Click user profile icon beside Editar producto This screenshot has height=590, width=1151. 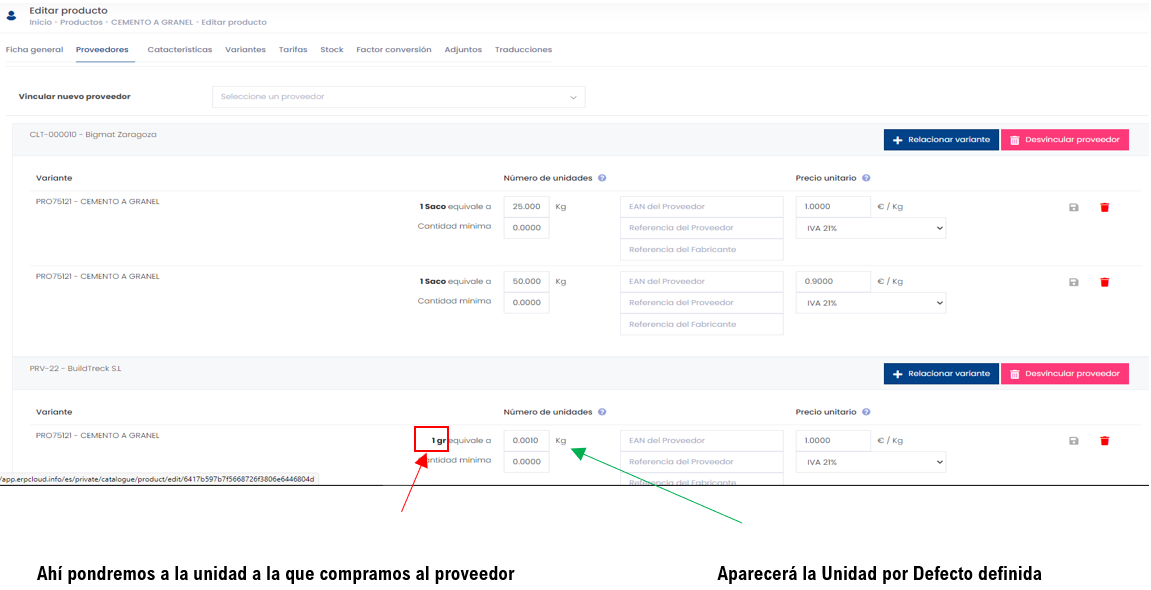(11, 15)
